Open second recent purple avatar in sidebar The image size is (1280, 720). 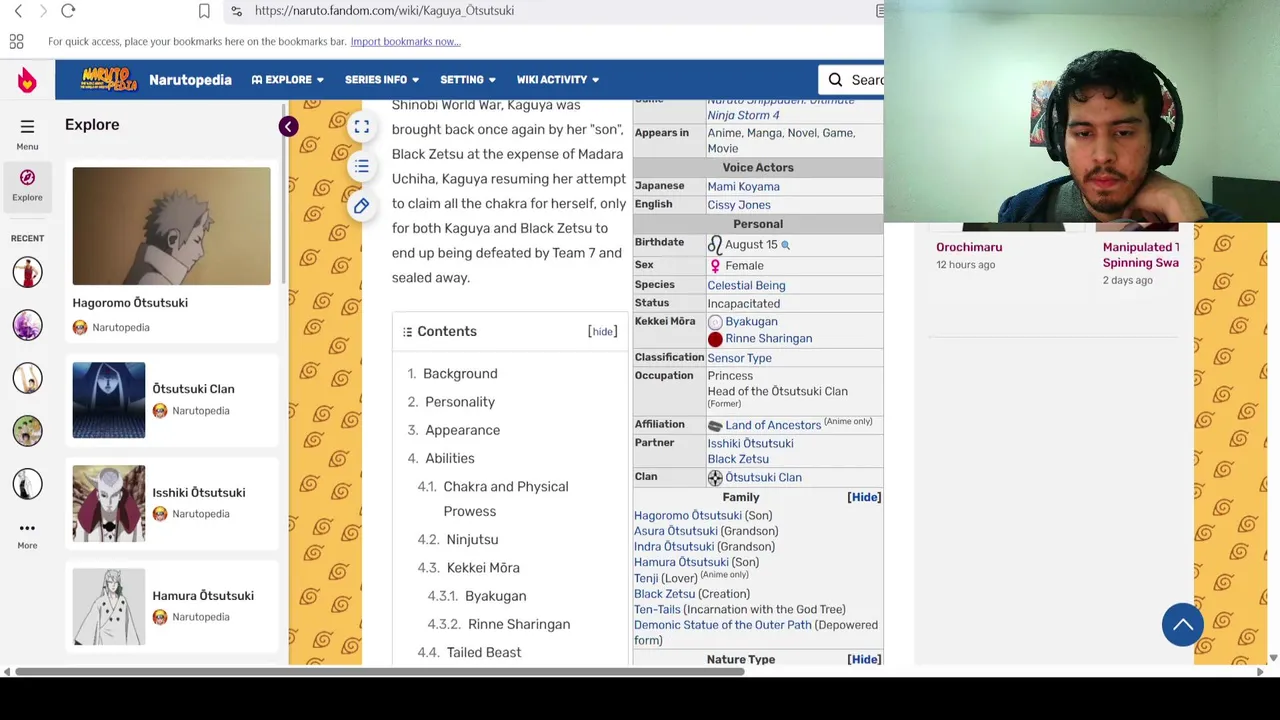27,325
